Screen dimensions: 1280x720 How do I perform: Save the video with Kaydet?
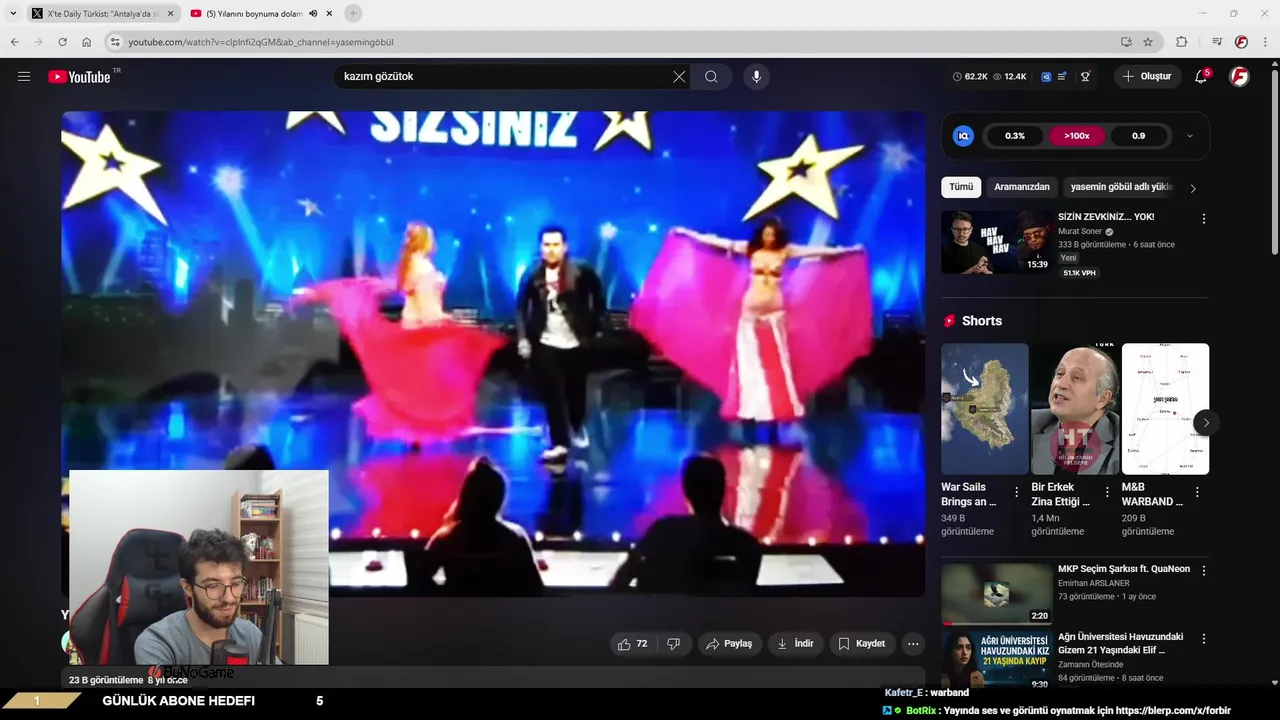coord(861,644)
